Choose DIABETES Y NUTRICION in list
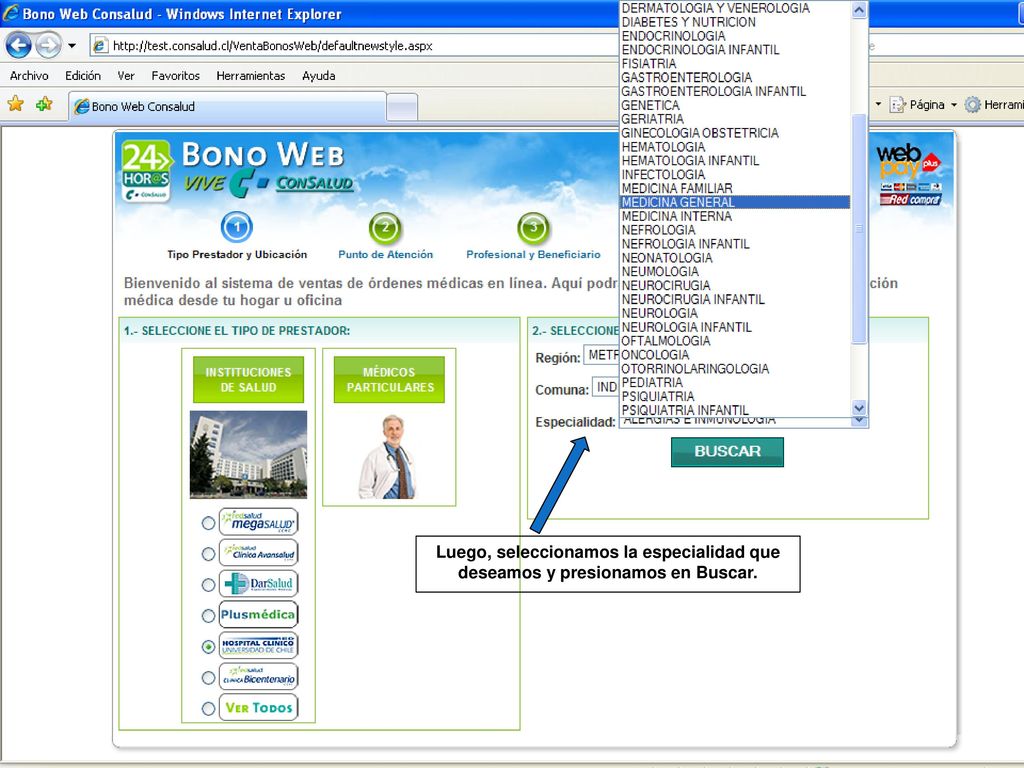The height and width of the screenshot is (768, 1024). point(735,22)
